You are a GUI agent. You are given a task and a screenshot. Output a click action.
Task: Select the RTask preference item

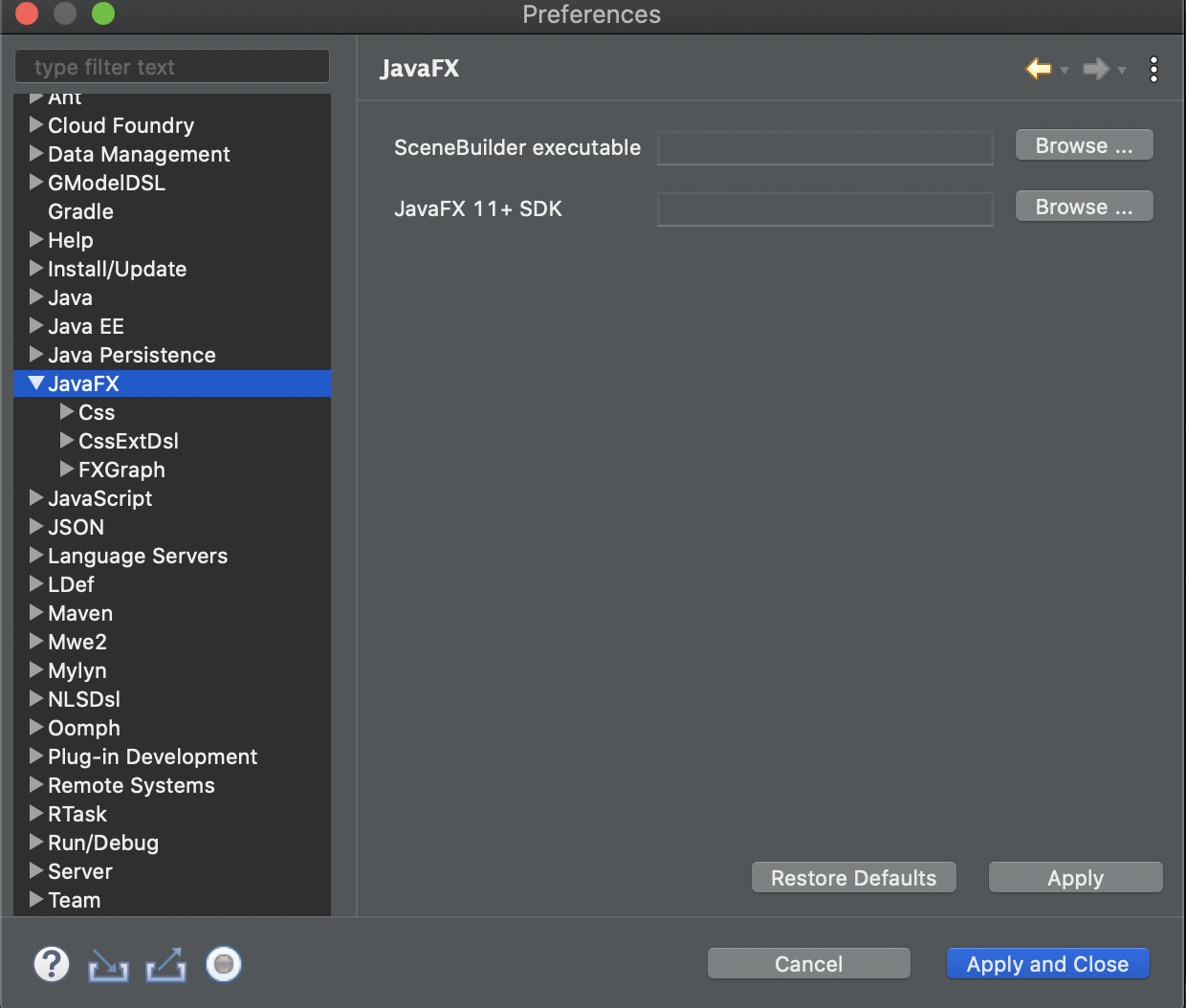(77, 814)
